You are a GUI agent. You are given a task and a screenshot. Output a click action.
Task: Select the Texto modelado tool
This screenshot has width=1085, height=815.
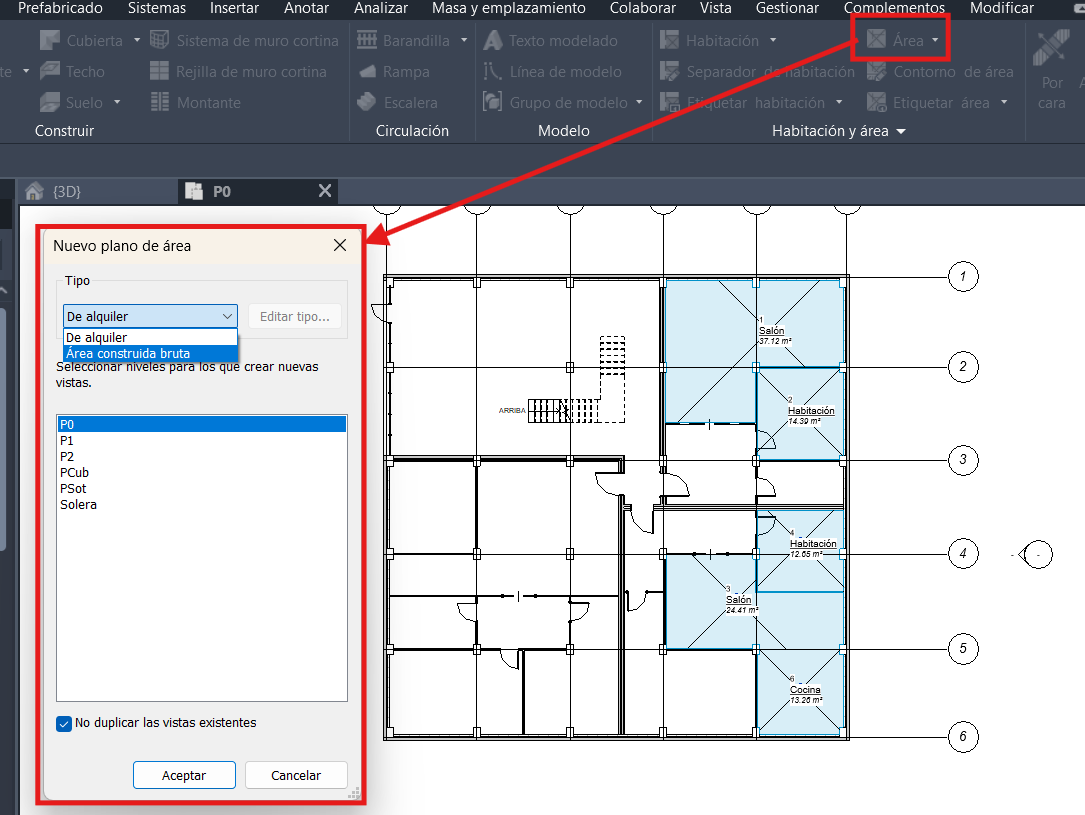pyautogui.click(x=492, y=41)
